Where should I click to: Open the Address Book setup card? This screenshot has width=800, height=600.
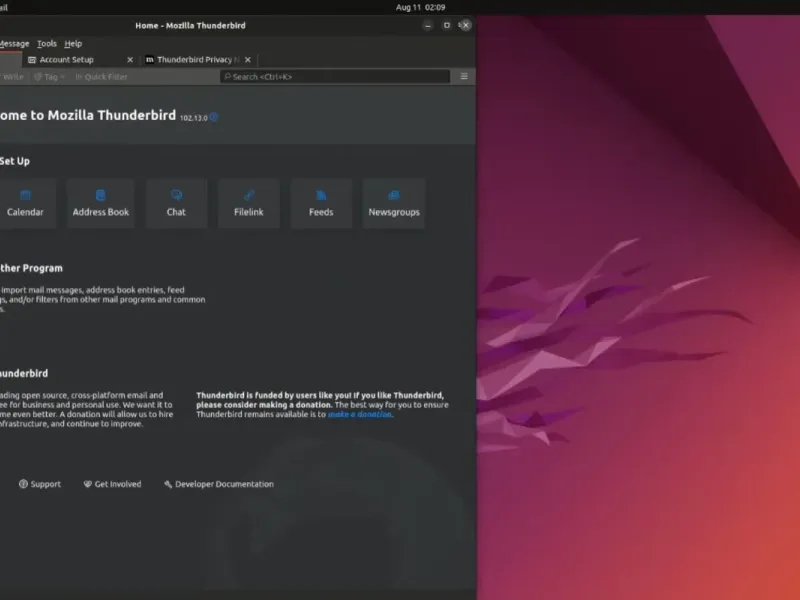(101, 203)
